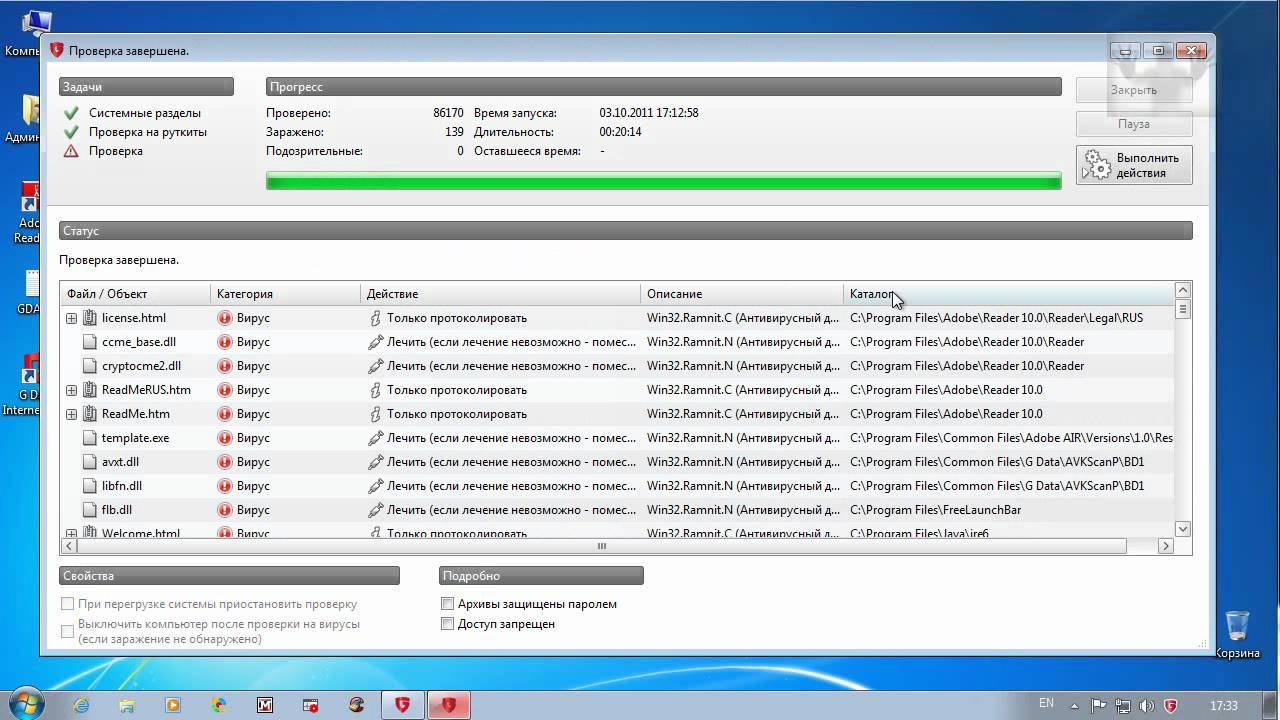Open Windows Explorer from the taskbar
This screenshot has width=1280, height=720.
(127, 705)
